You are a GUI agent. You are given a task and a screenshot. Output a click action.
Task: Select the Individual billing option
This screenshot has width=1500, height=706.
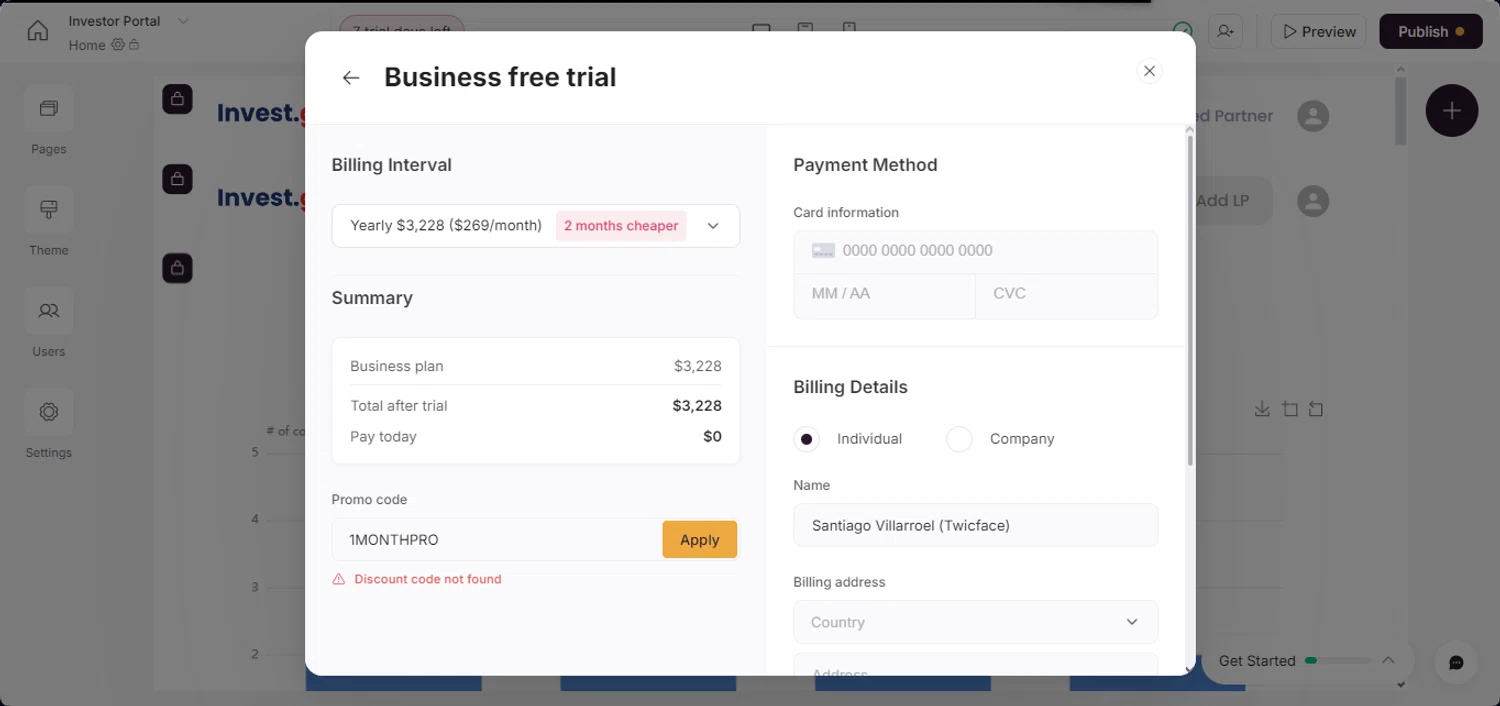[x=806, y=439]
